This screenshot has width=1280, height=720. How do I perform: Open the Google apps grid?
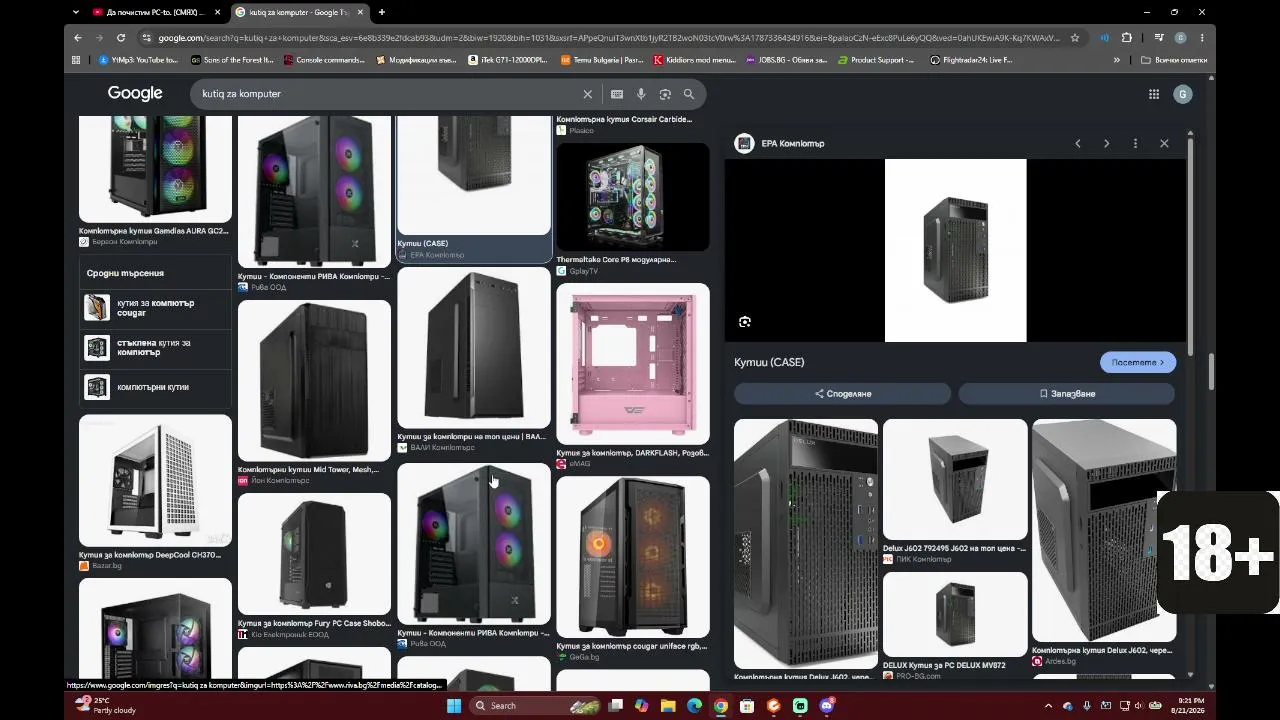(1154, 94)
